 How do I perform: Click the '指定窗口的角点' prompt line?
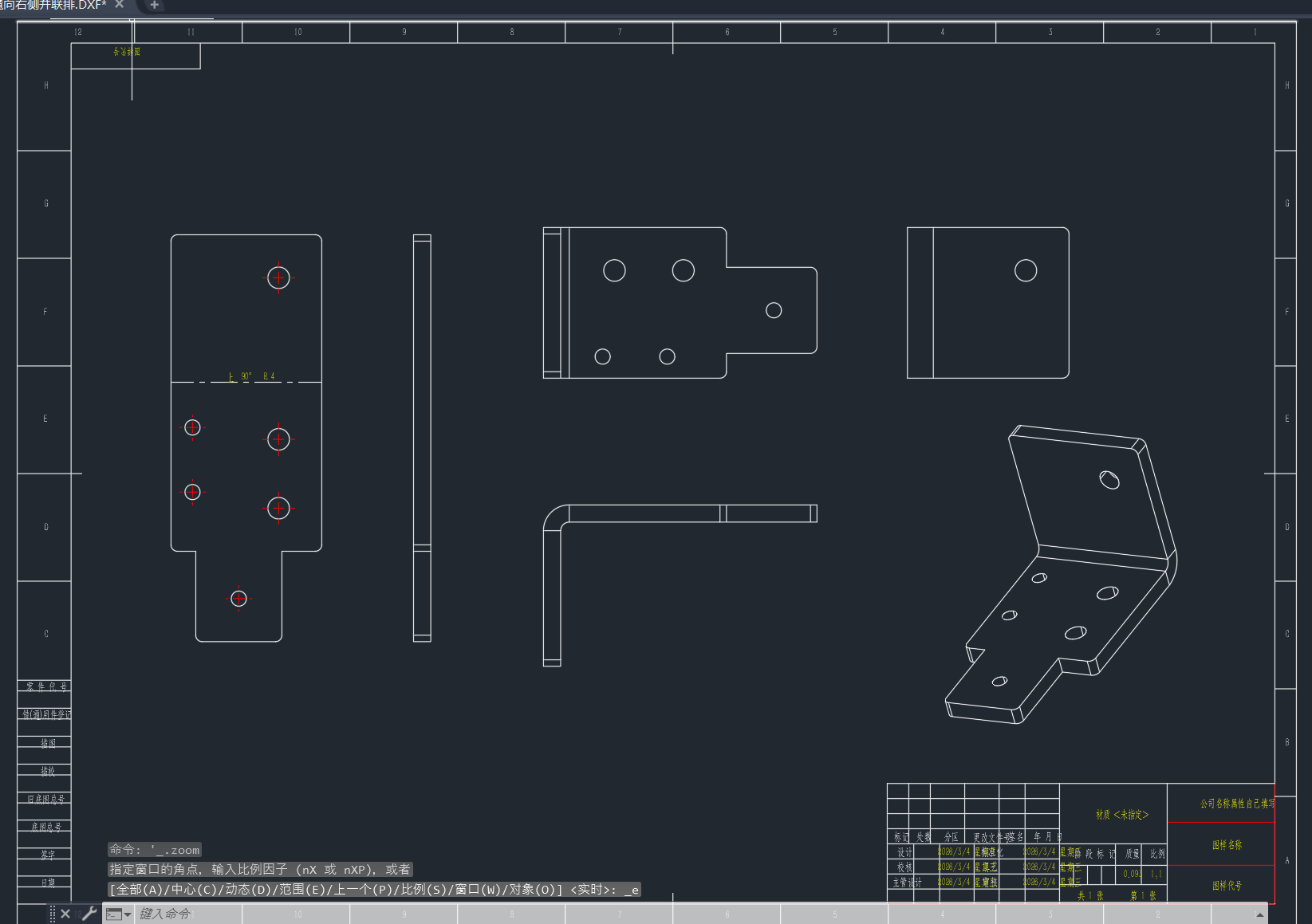(260, 869)
